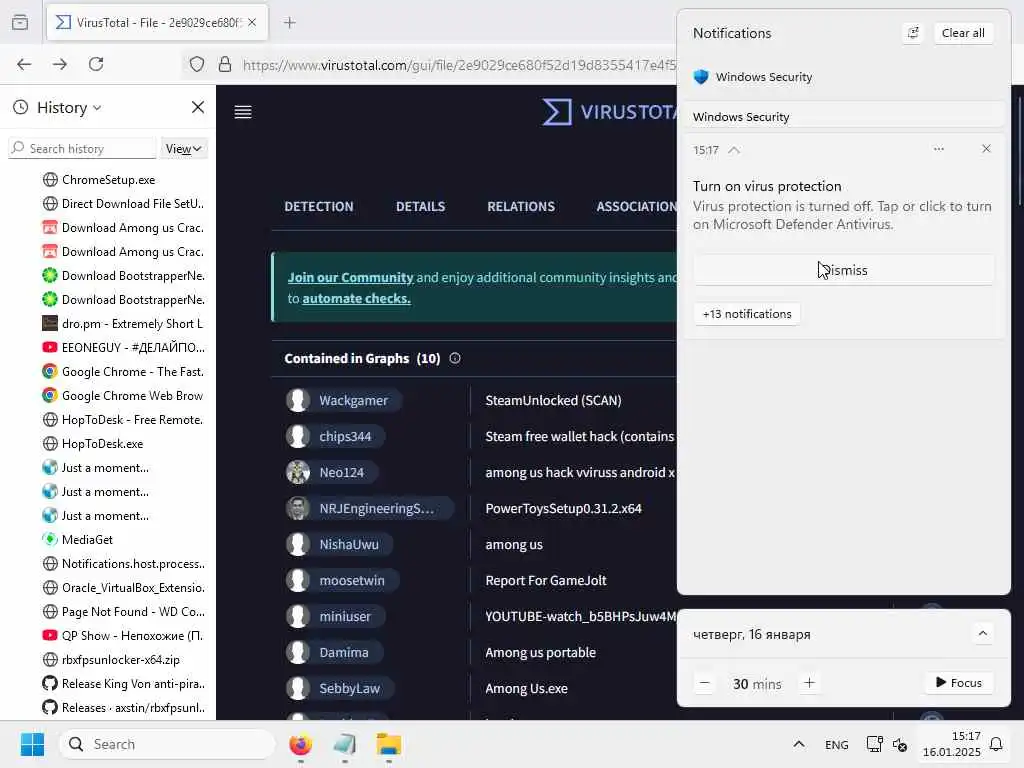
Task: Click the browser Back arrow
Action: tap(24, 64)
